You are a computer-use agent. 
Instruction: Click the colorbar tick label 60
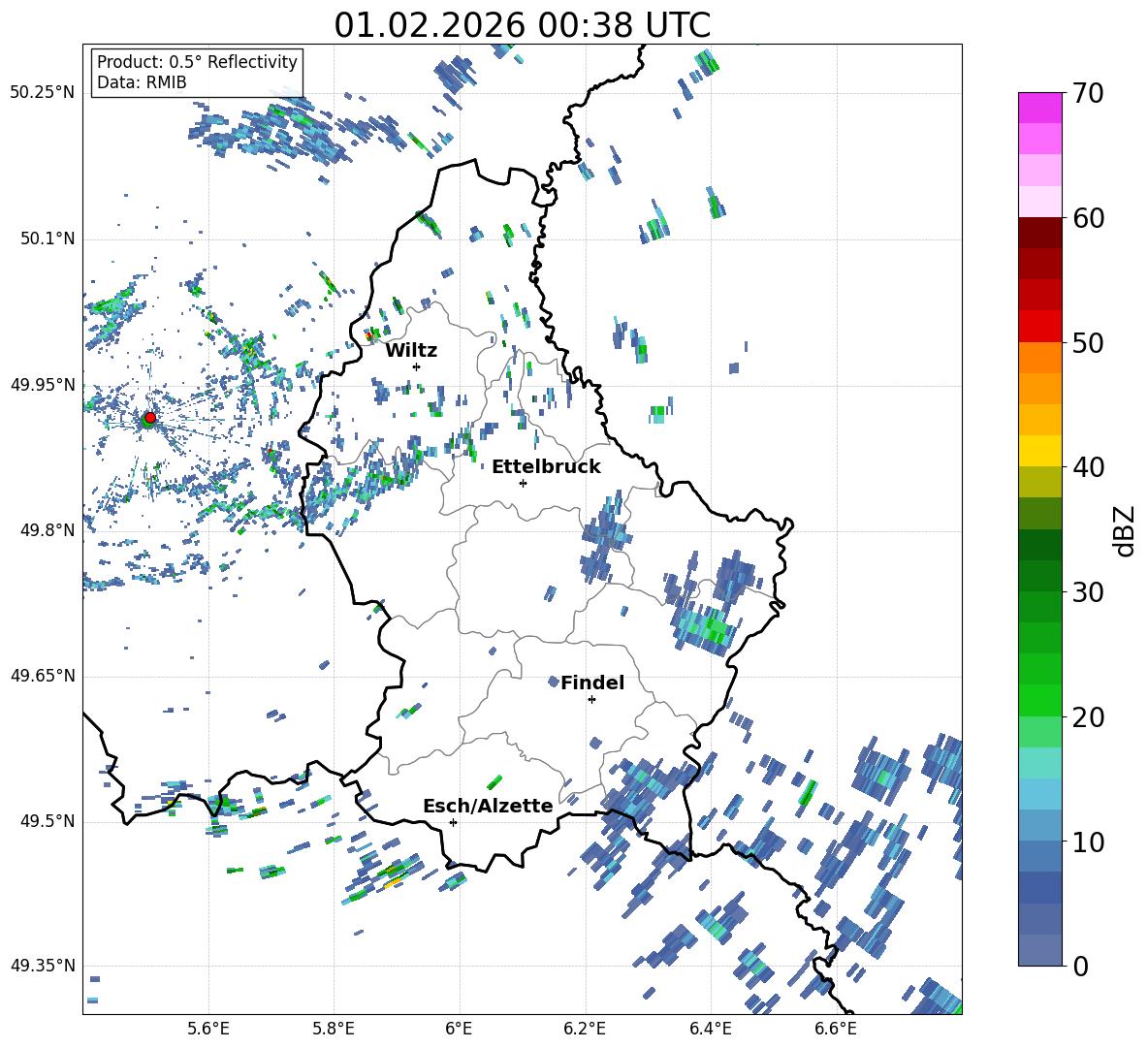click(1088, 218)
